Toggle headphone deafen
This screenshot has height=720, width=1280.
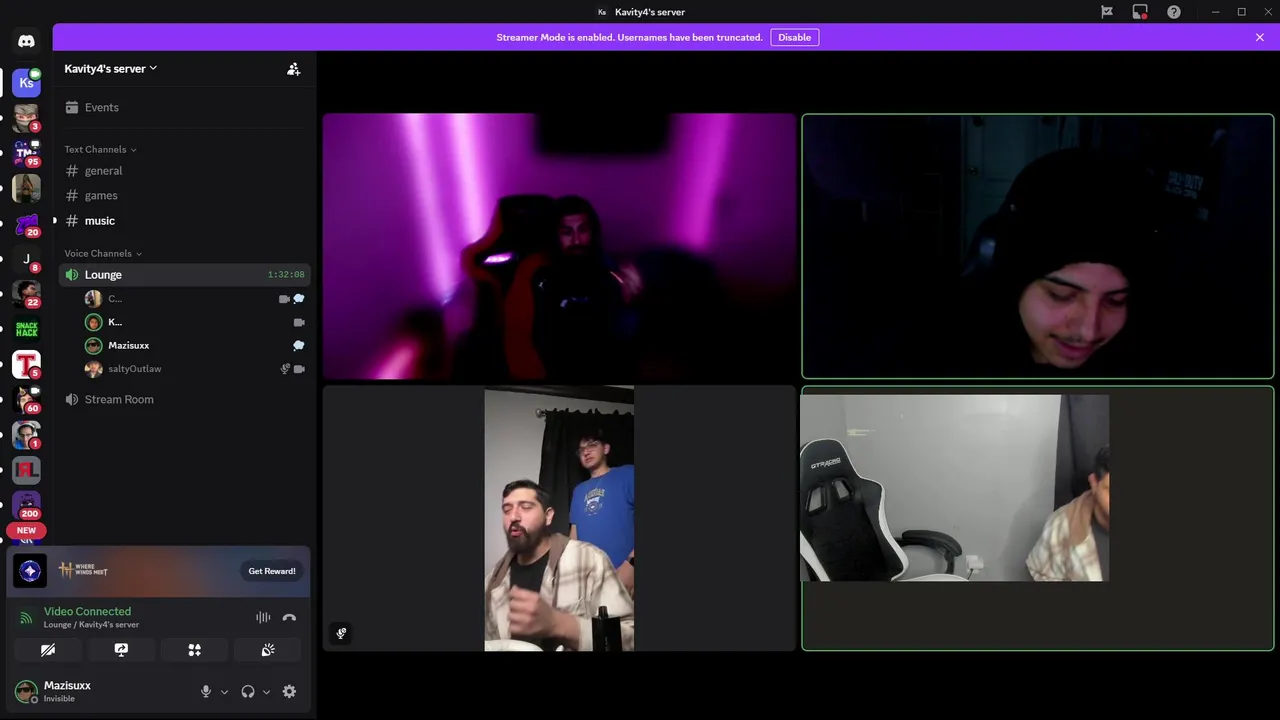click(248, 691)
